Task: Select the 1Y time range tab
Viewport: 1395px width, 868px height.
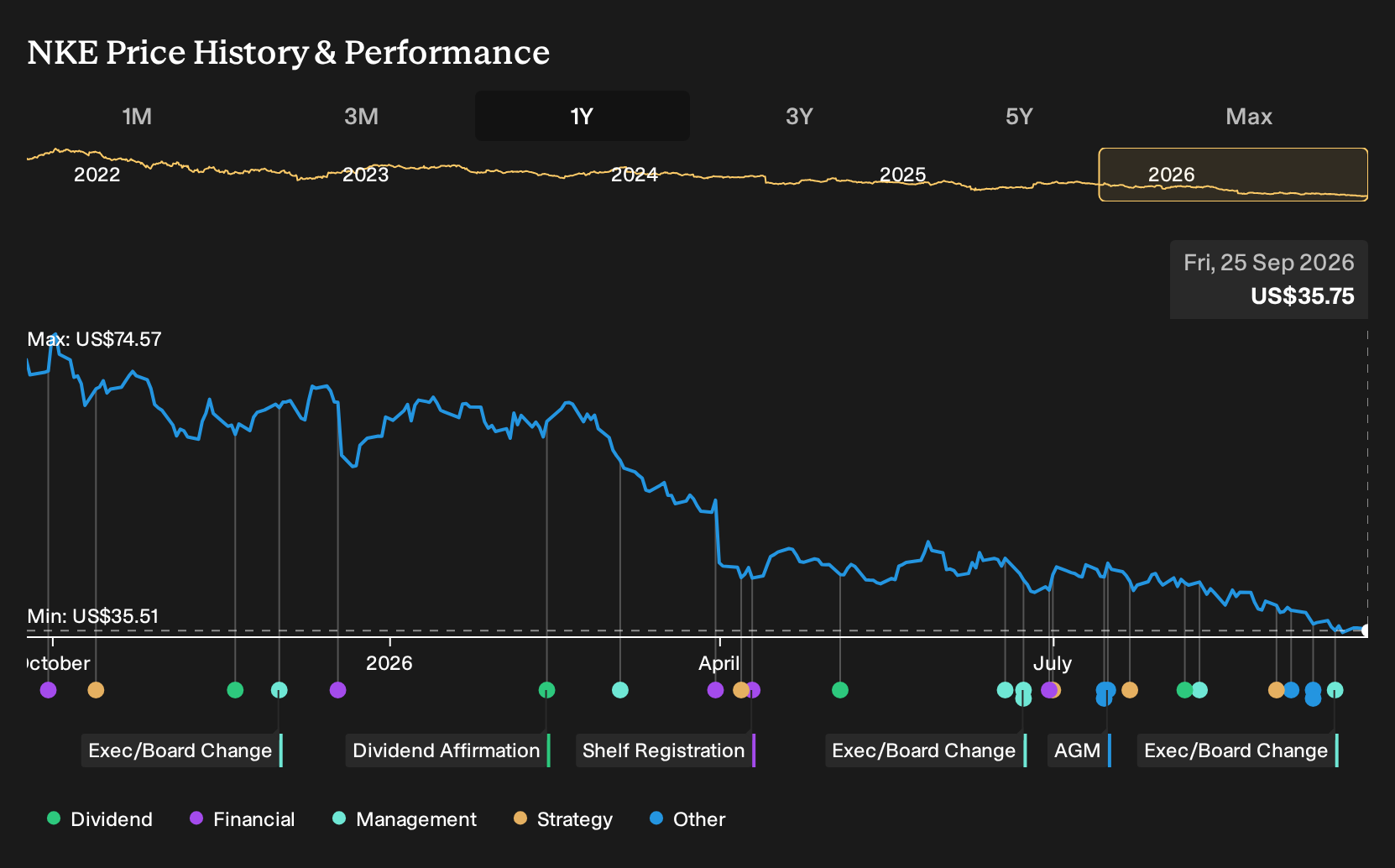Action: 583,116
